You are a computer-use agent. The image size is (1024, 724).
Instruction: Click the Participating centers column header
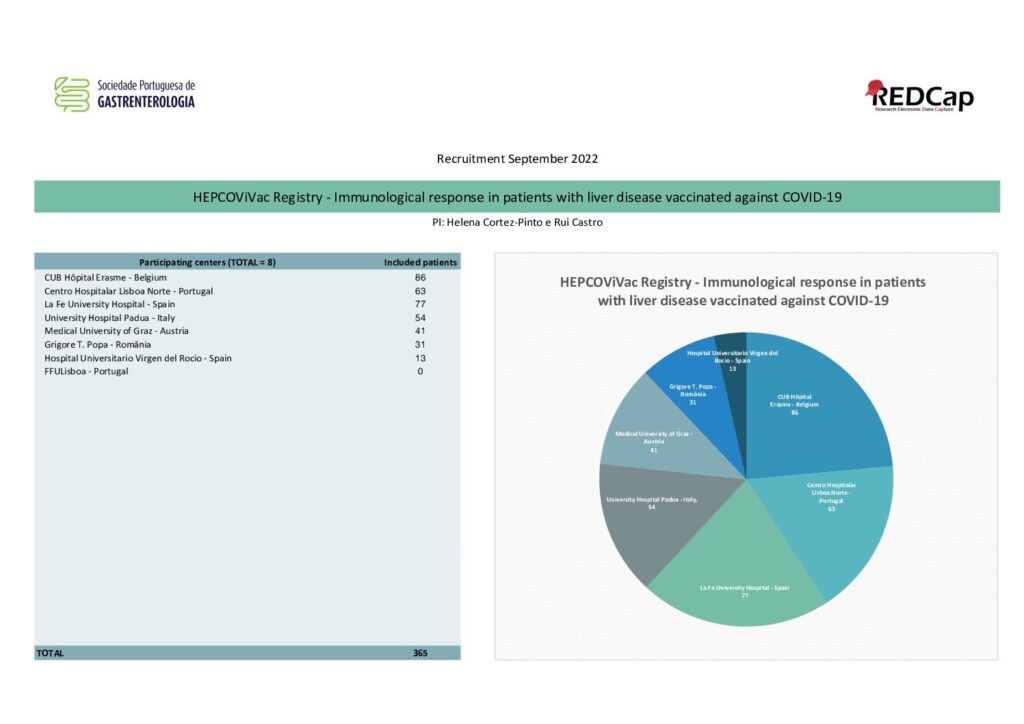tap(207, 262)
